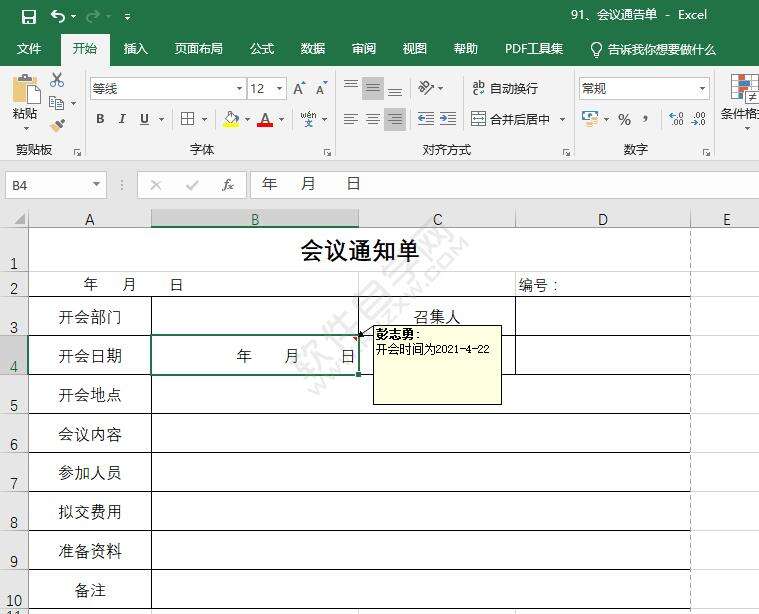
Task: Increase font size with the large A
Action: point(299,89)
